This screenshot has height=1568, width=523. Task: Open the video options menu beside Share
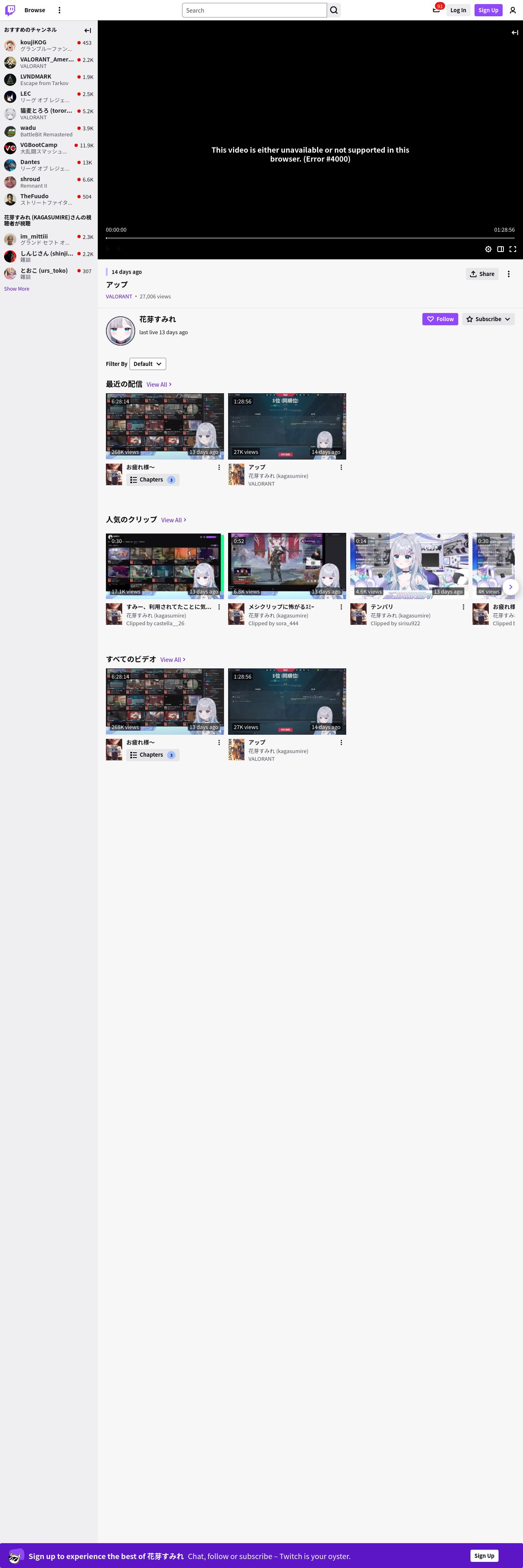(x=509, y=274)
